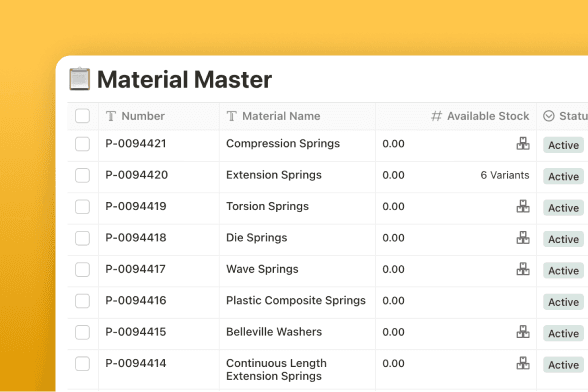Open the Status column dropdown icon
Image resolution: width=588 pixels, height=392 pixels.
pyautogui.click(x=549, y=116)
